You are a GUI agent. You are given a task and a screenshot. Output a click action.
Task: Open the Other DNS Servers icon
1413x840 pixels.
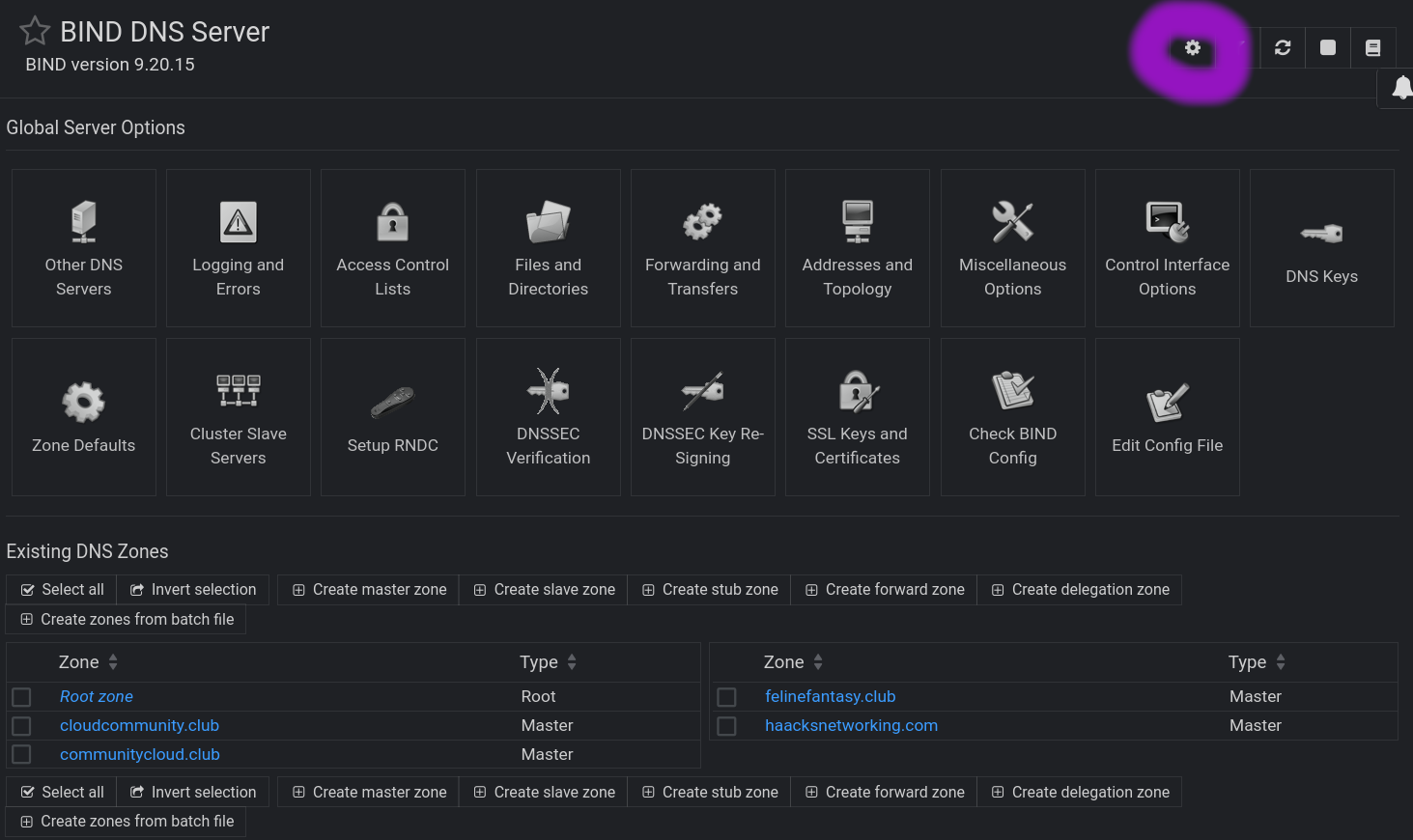coord(84,222)
